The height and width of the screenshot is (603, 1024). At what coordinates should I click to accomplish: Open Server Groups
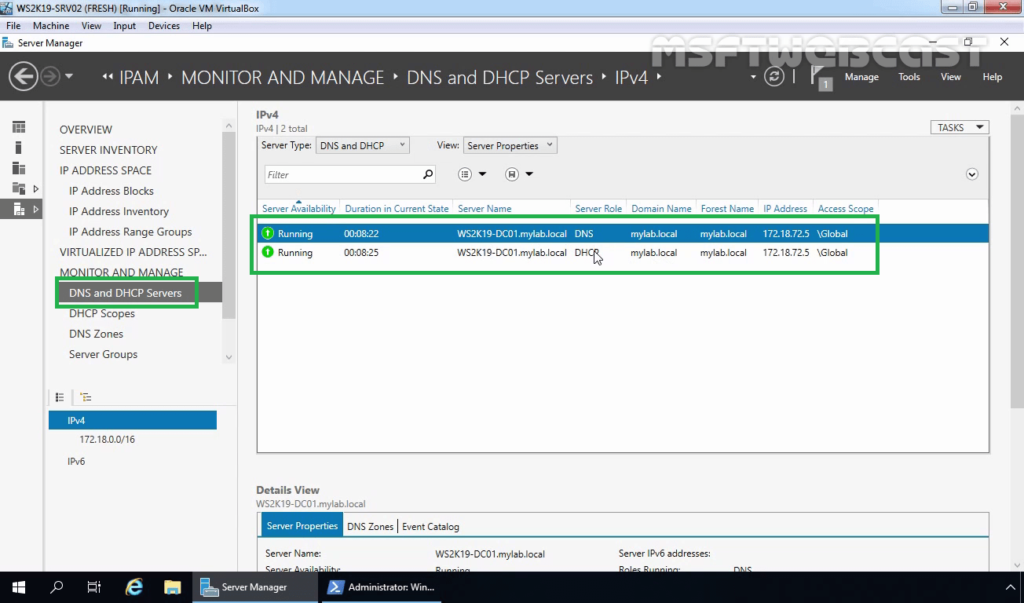point(103,354)
